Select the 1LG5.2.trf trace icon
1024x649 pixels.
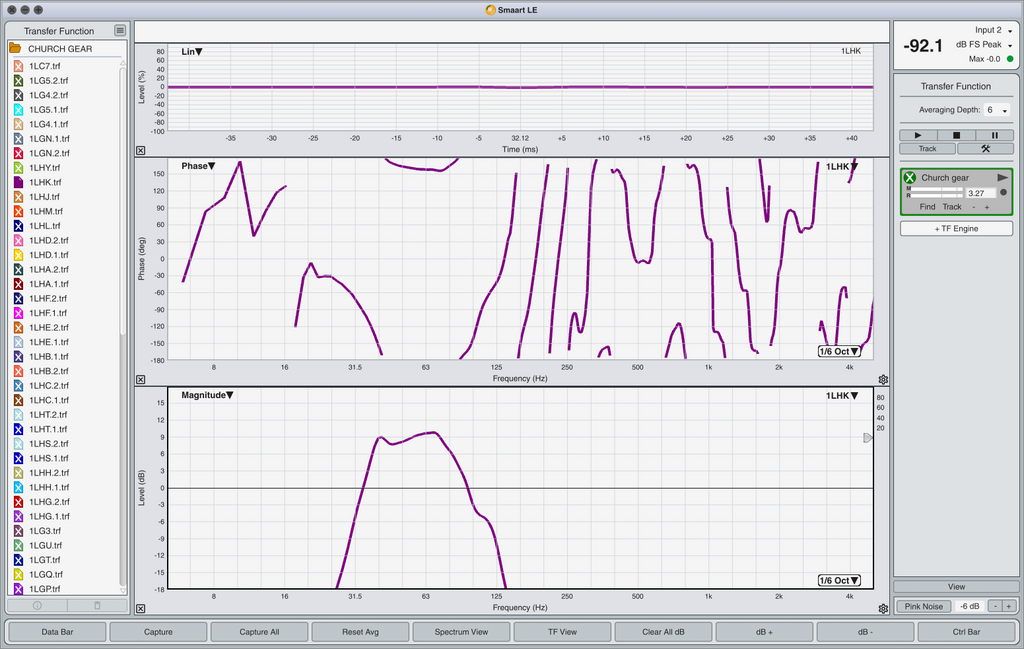[18, 80]
